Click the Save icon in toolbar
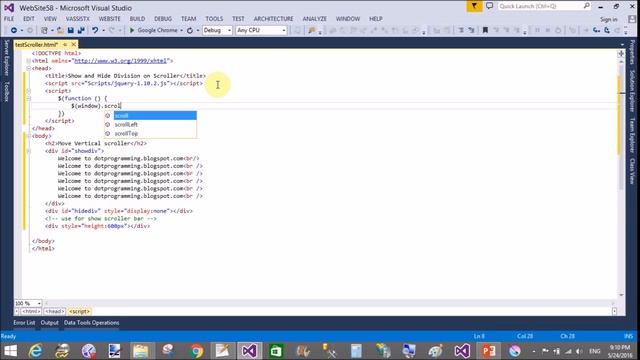Viewport: 640px width, 360px height. click(71, 30)
